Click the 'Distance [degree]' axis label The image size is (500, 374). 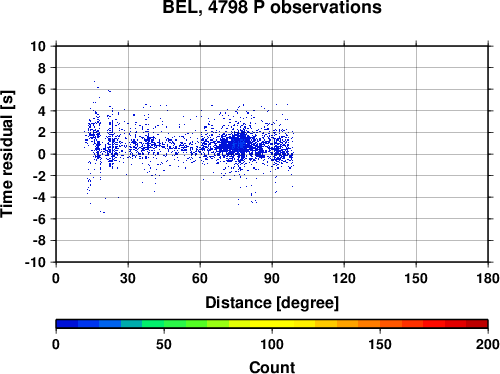pyautogui.click(x=272, y=303)
